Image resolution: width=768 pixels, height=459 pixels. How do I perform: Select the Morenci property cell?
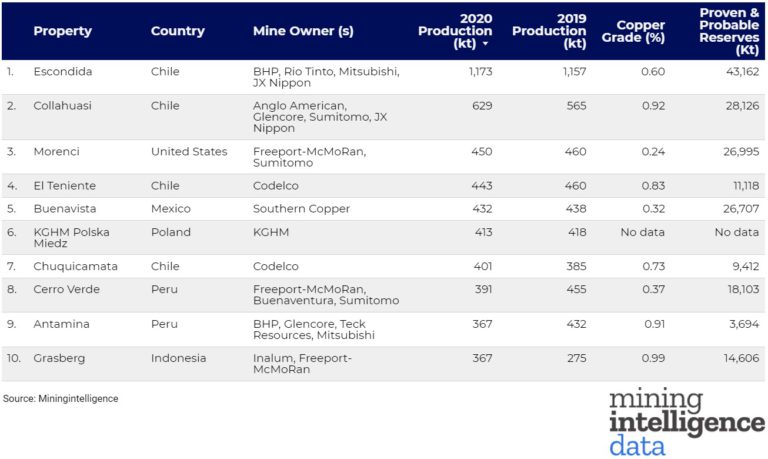(57, 151)
